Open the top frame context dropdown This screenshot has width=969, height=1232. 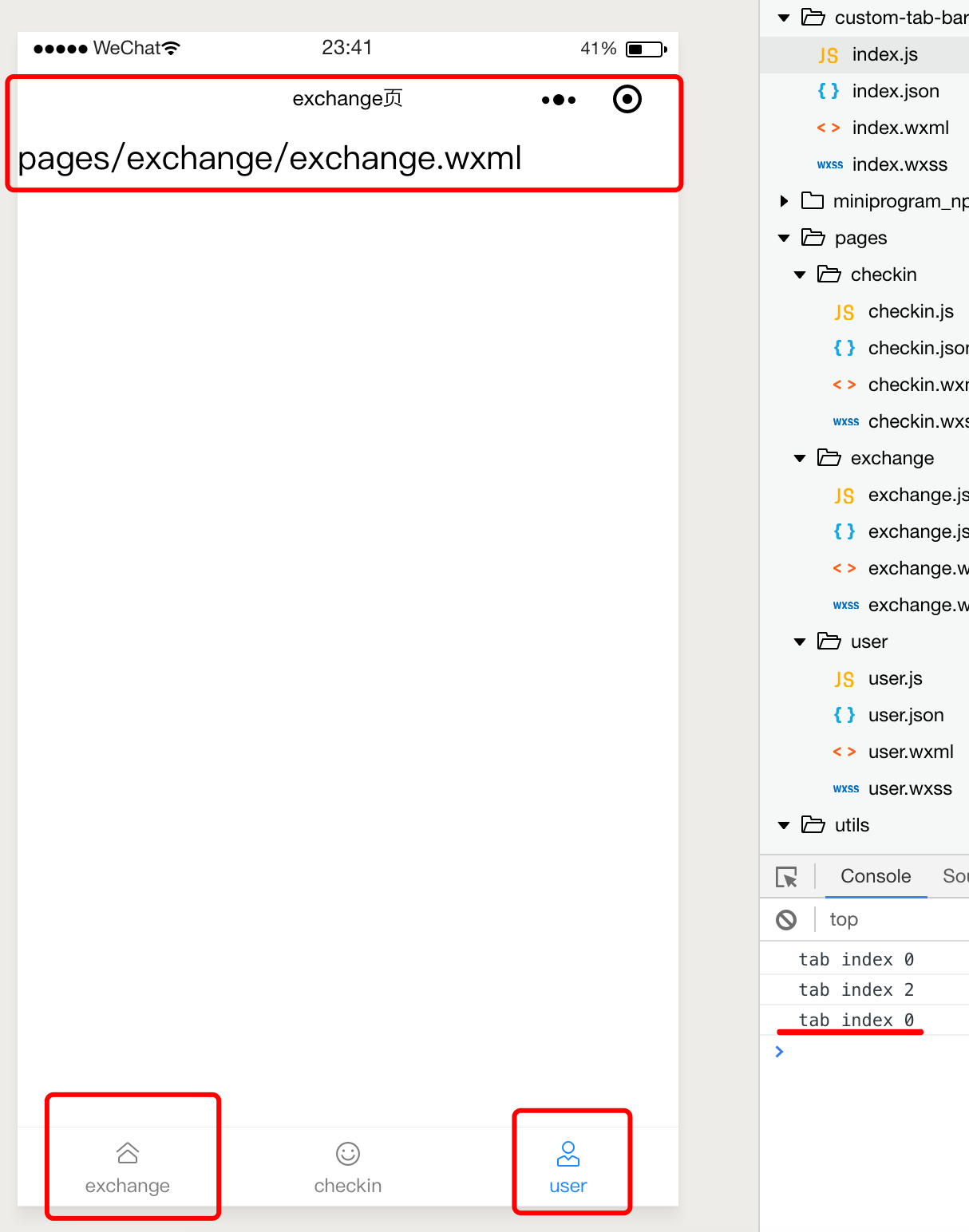(x=844, y=920)
